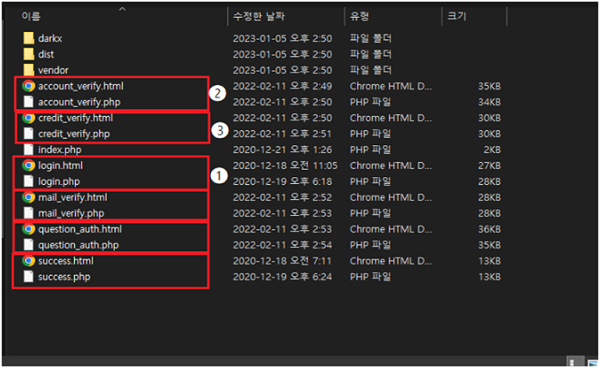
Task: Select the credit_verify.html file name
Action: (75, 118)
